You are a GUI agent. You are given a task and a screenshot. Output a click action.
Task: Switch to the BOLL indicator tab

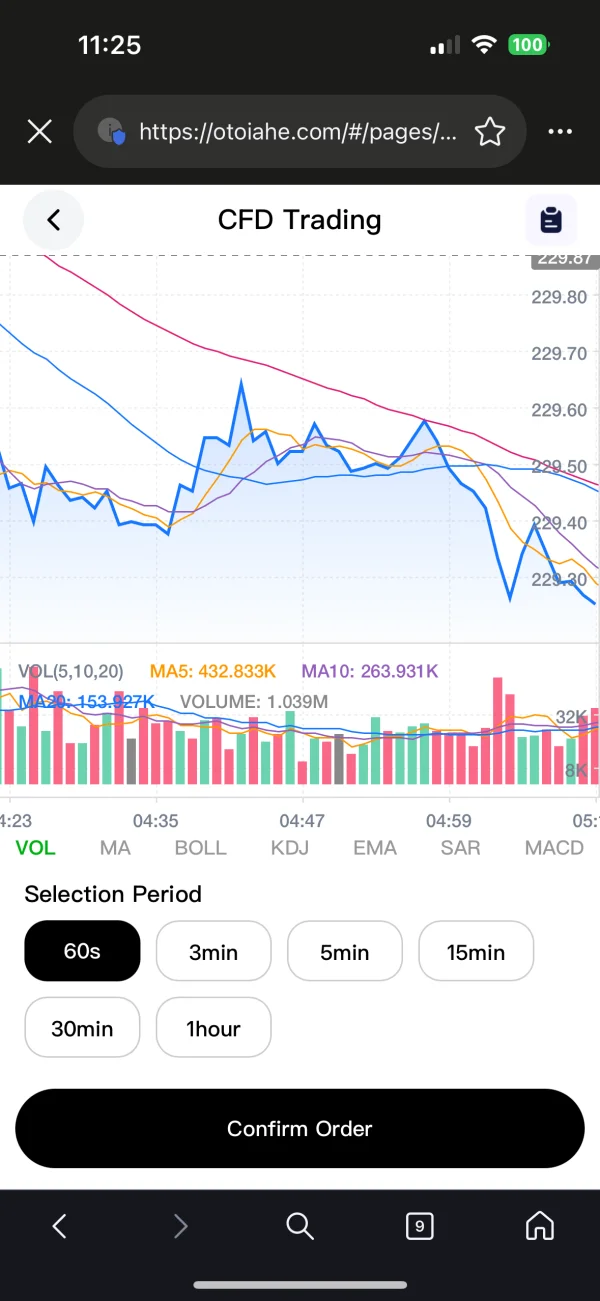(x=200, y=848)
